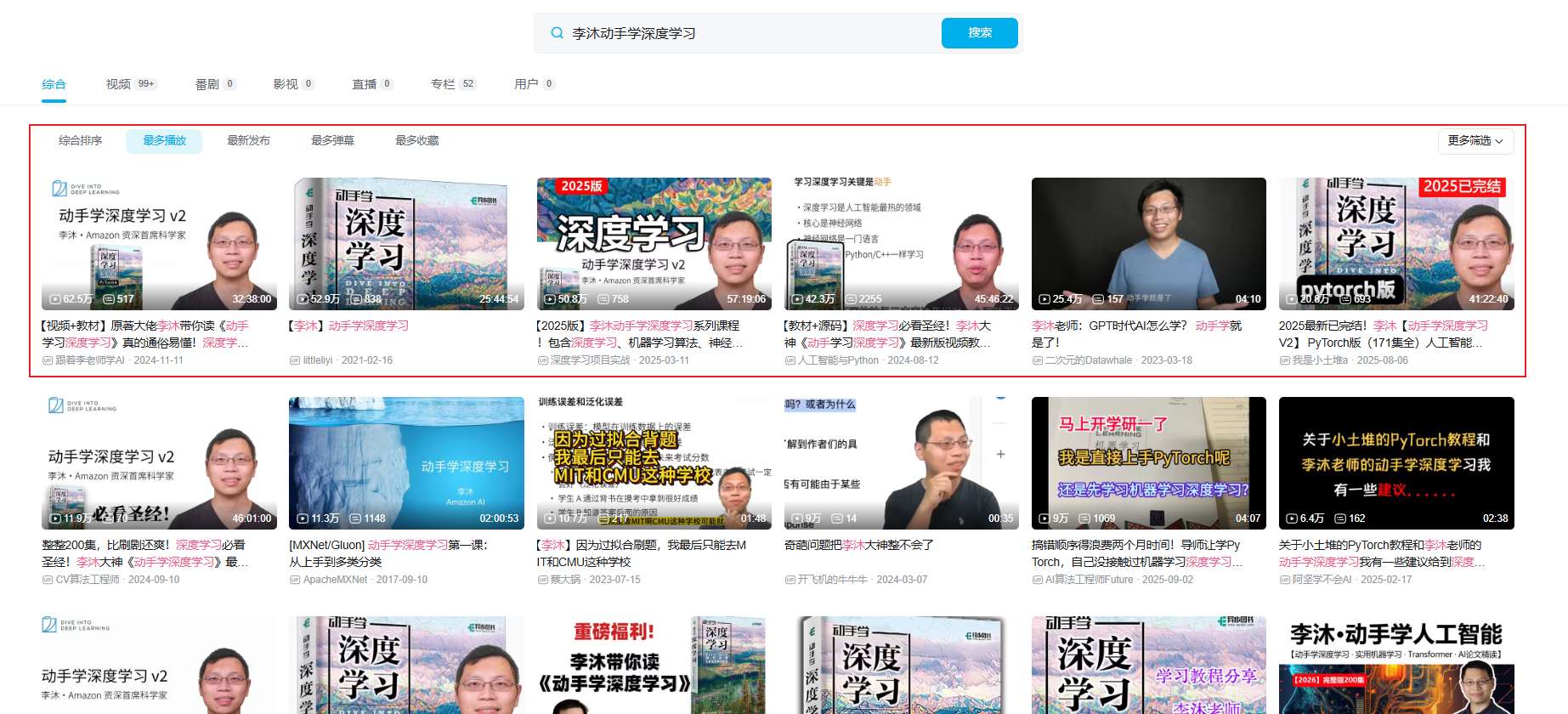
Task: Click the search field containing 李沐动手学深度学习
Action: point(737,33)
